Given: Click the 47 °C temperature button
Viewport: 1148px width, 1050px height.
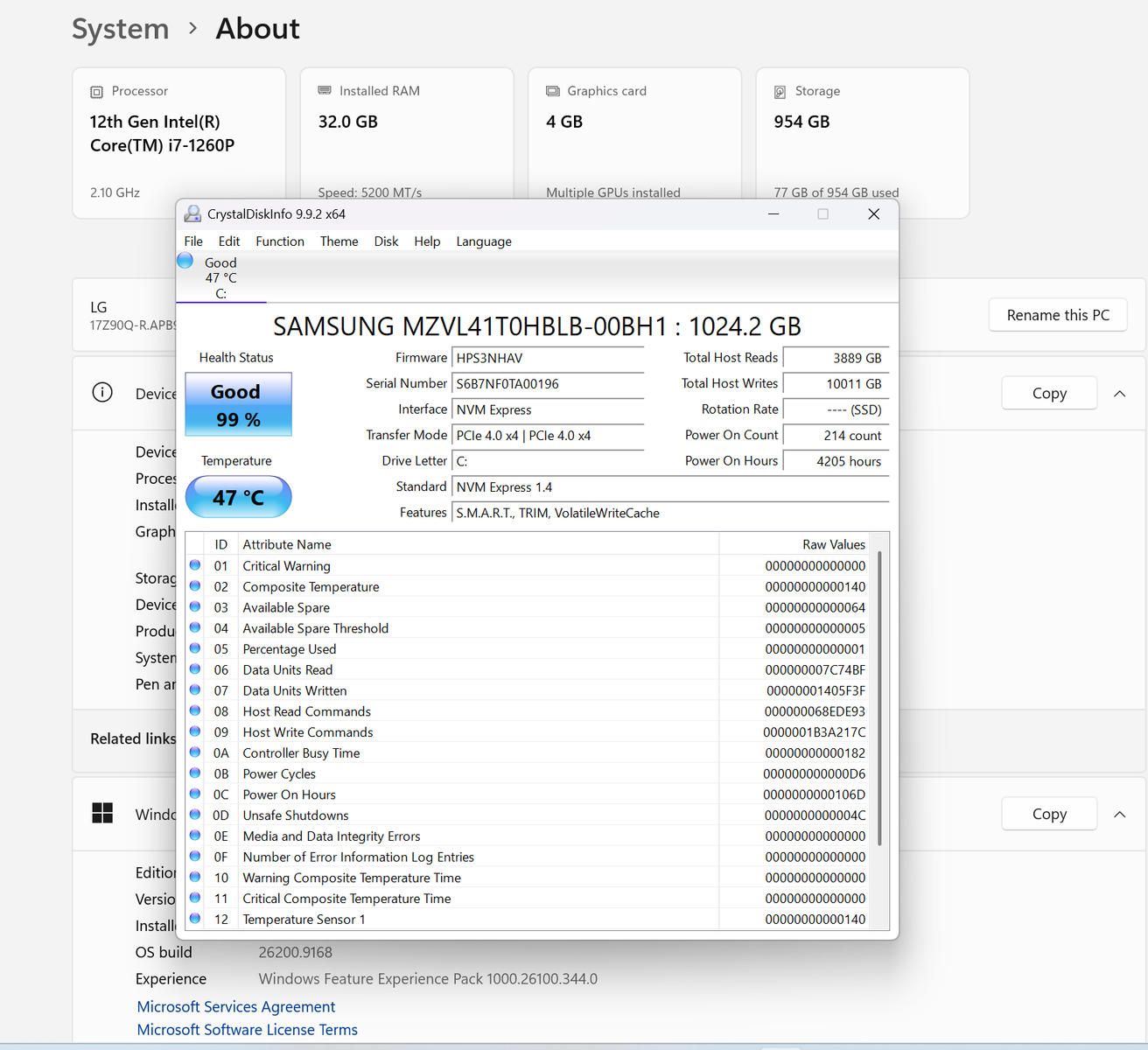Looking at the screenshot, I should [238, 497].
